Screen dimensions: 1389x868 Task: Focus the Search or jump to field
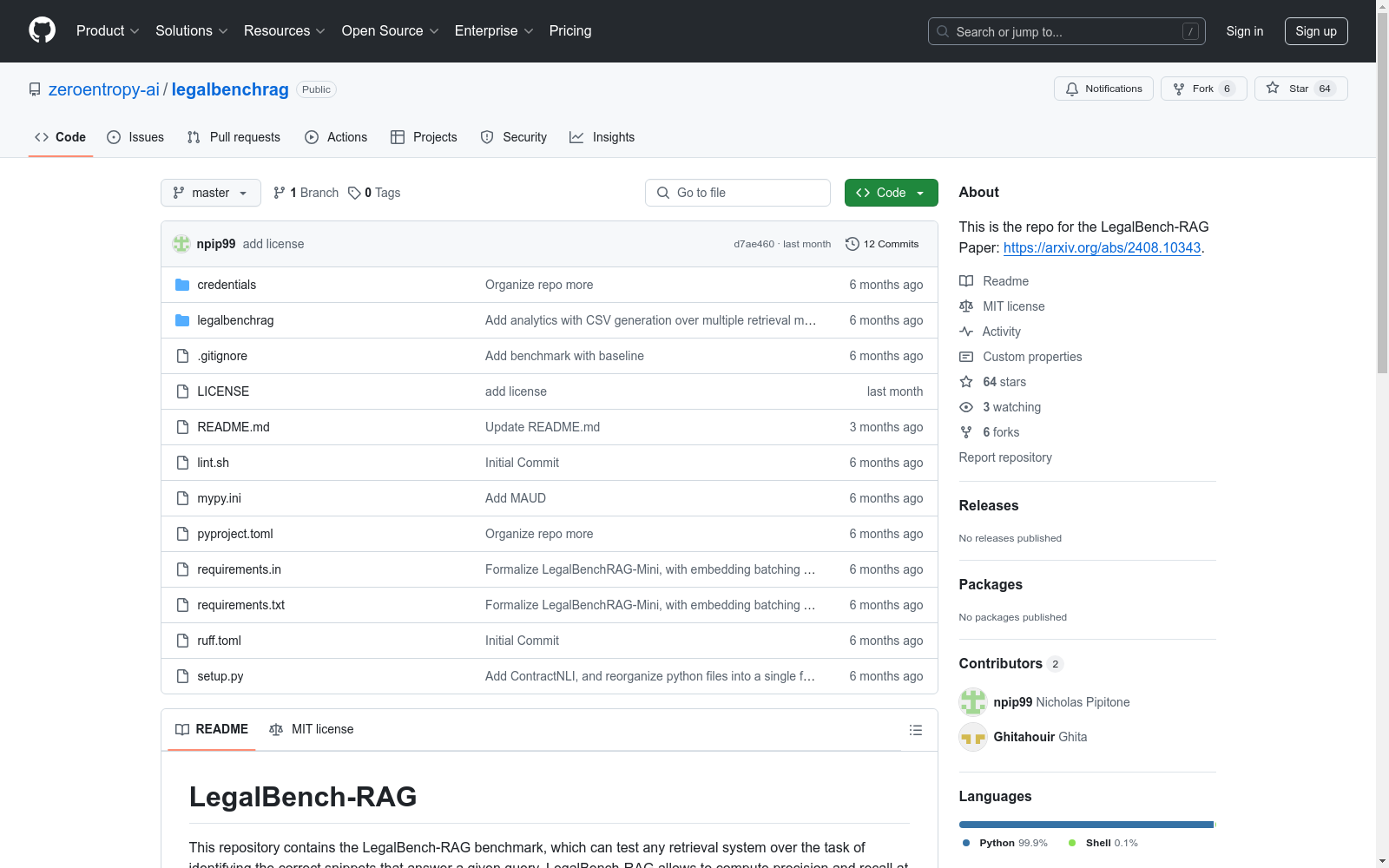pyautogui.click(x=1067, y=31)
